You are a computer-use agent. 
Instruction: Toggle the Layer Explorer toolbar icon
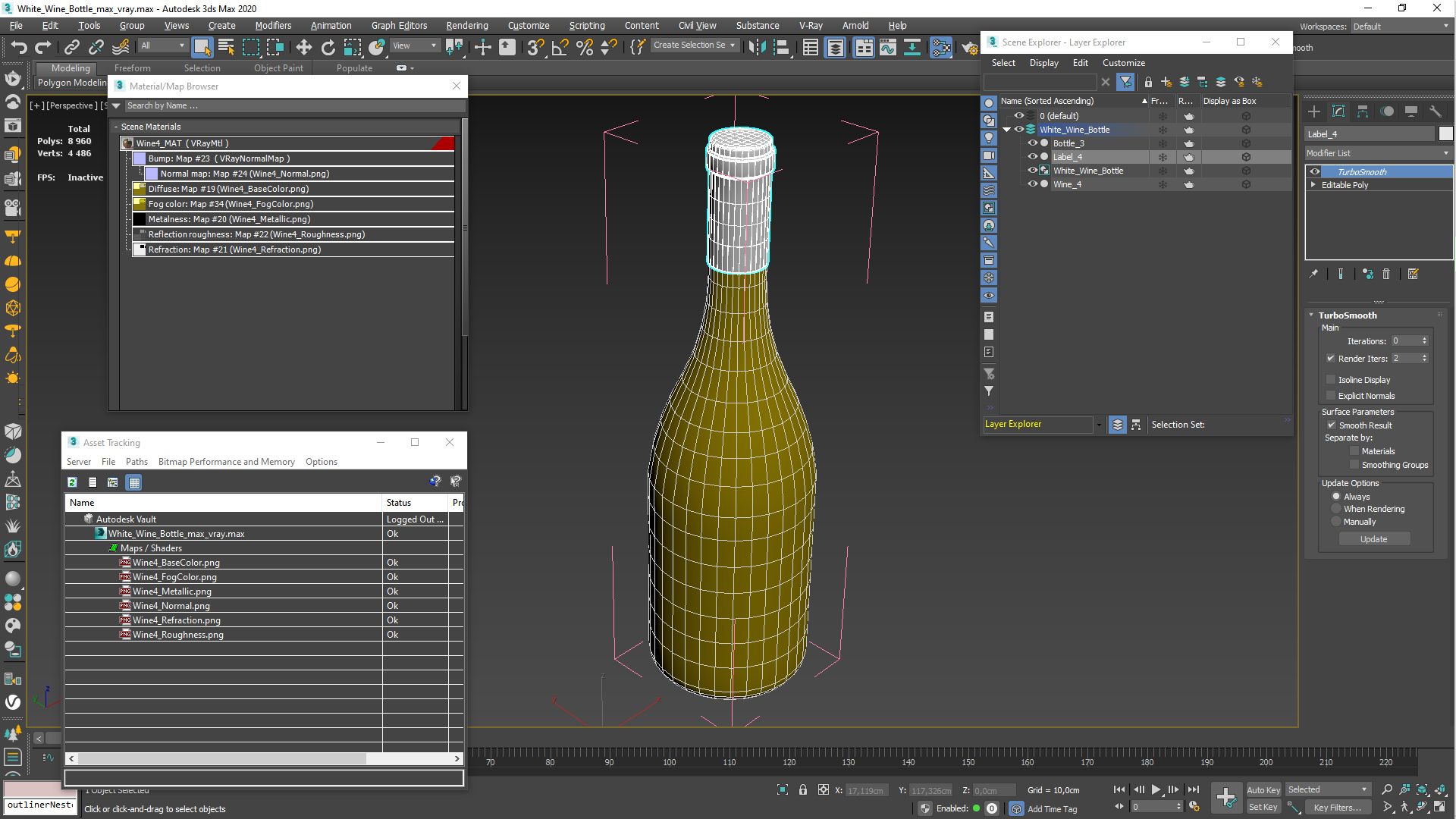pyautogui.click(x=835, y=48)
